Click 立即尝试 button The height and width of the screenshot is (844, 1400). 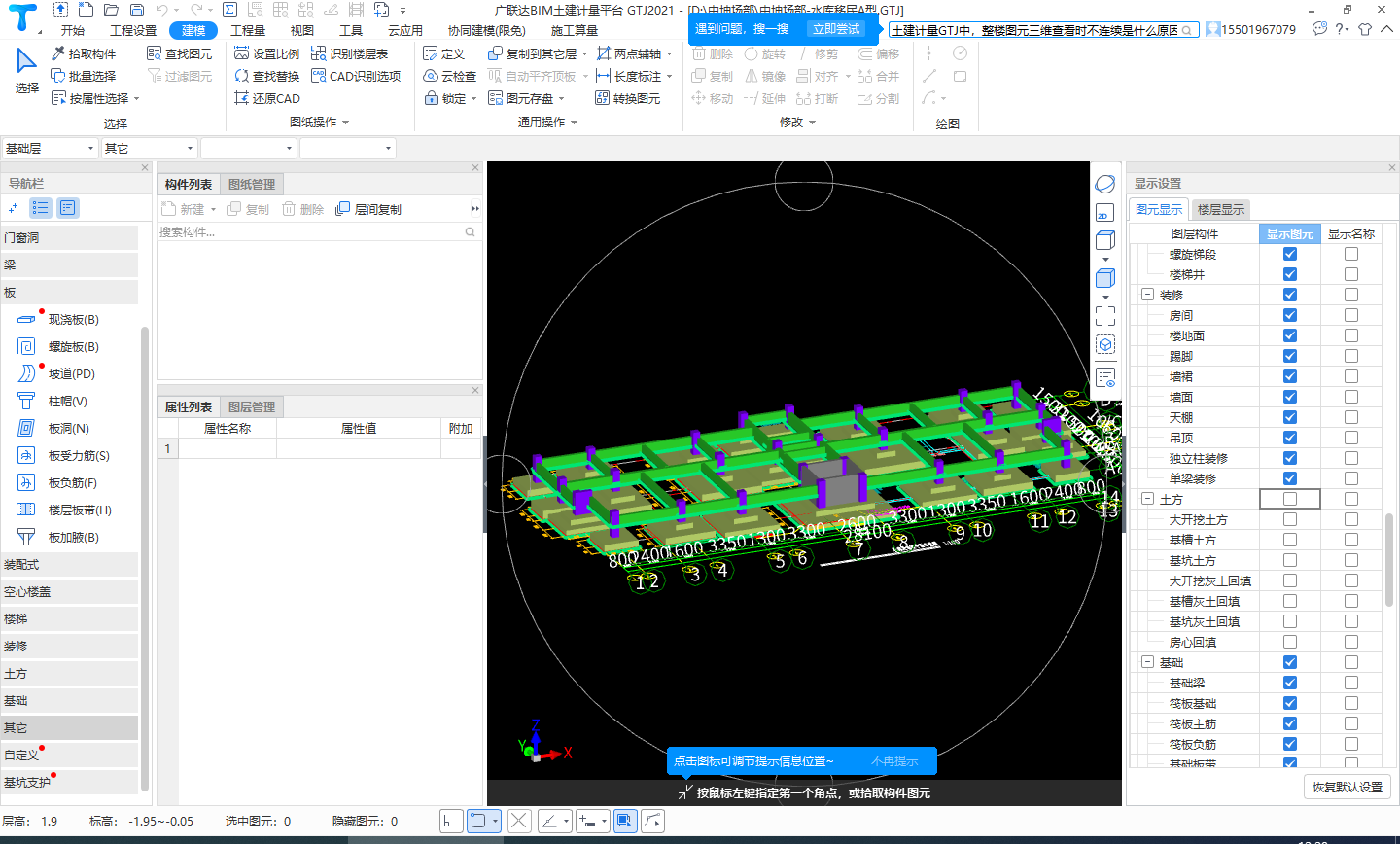[x=836, y=29]
